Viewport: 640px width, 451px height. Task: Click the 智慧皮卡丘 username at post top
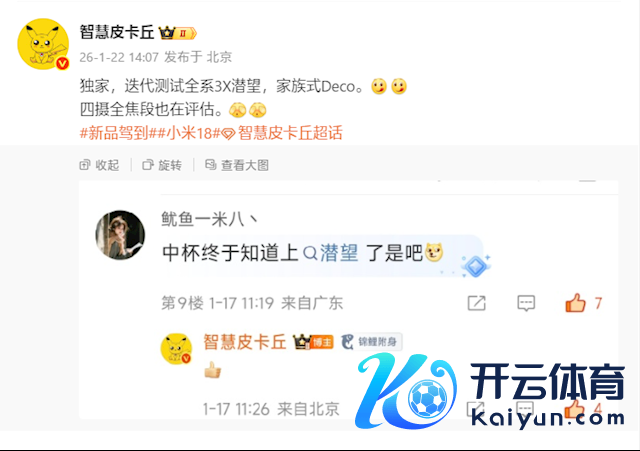click(x=117, y=32)
